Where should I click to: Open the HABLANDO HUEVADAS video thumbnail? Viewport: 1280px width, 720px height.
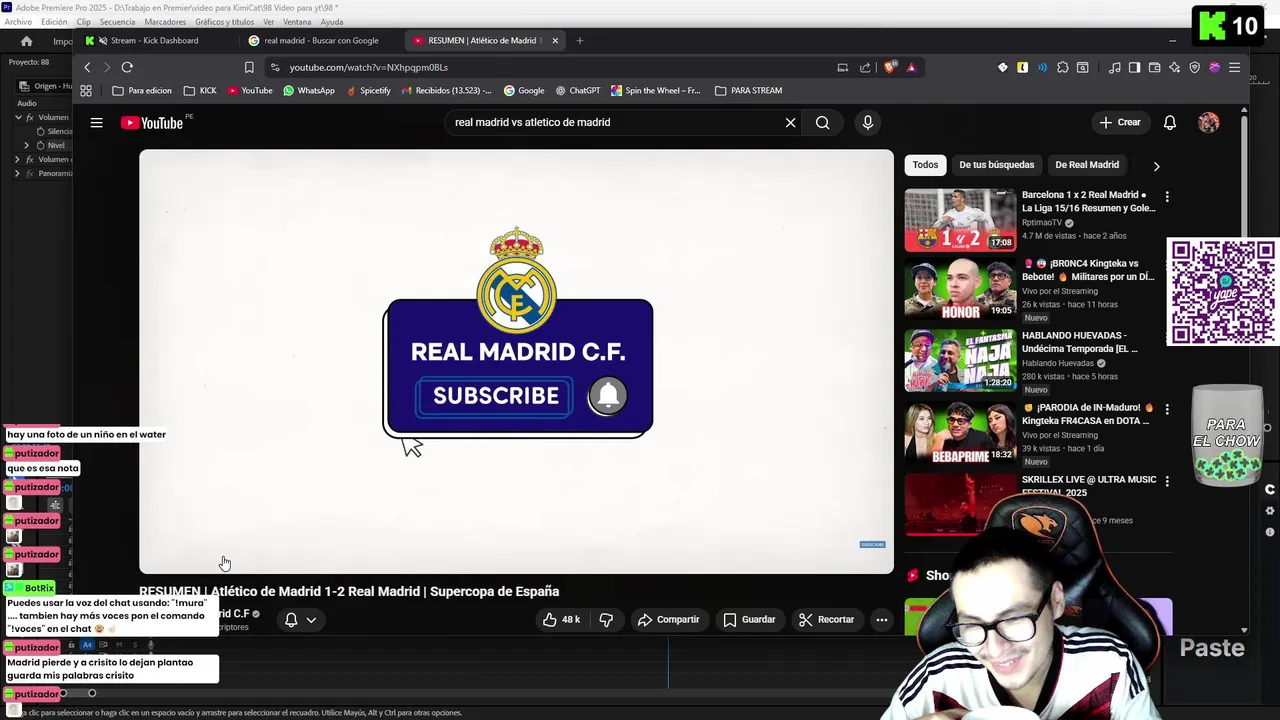tap(960, 361)
